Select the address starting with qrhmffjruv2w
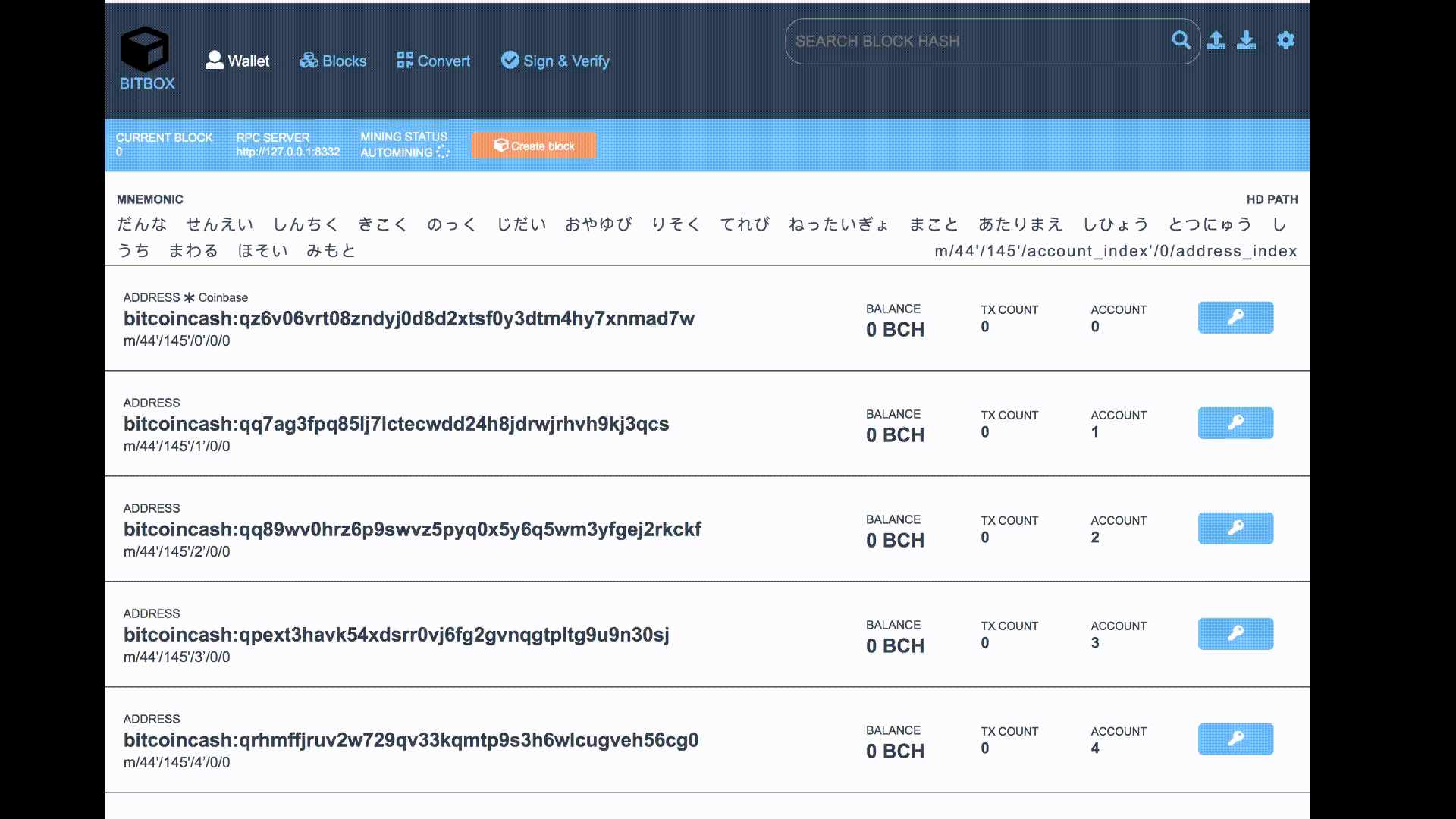Viewport: 1456px width, 819px height. (410, 740)
